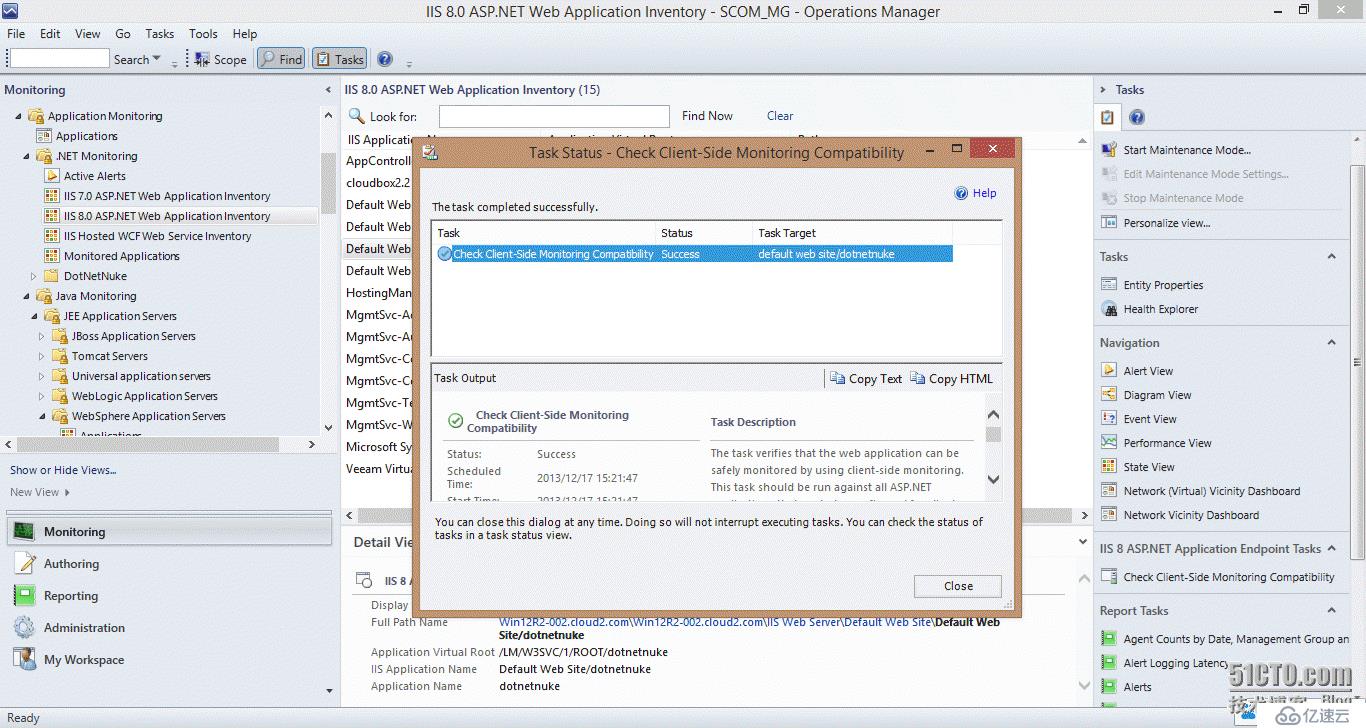Click the Clear link
The width and height of the screenshot is (1366, 728).
[x=780, y=116]
